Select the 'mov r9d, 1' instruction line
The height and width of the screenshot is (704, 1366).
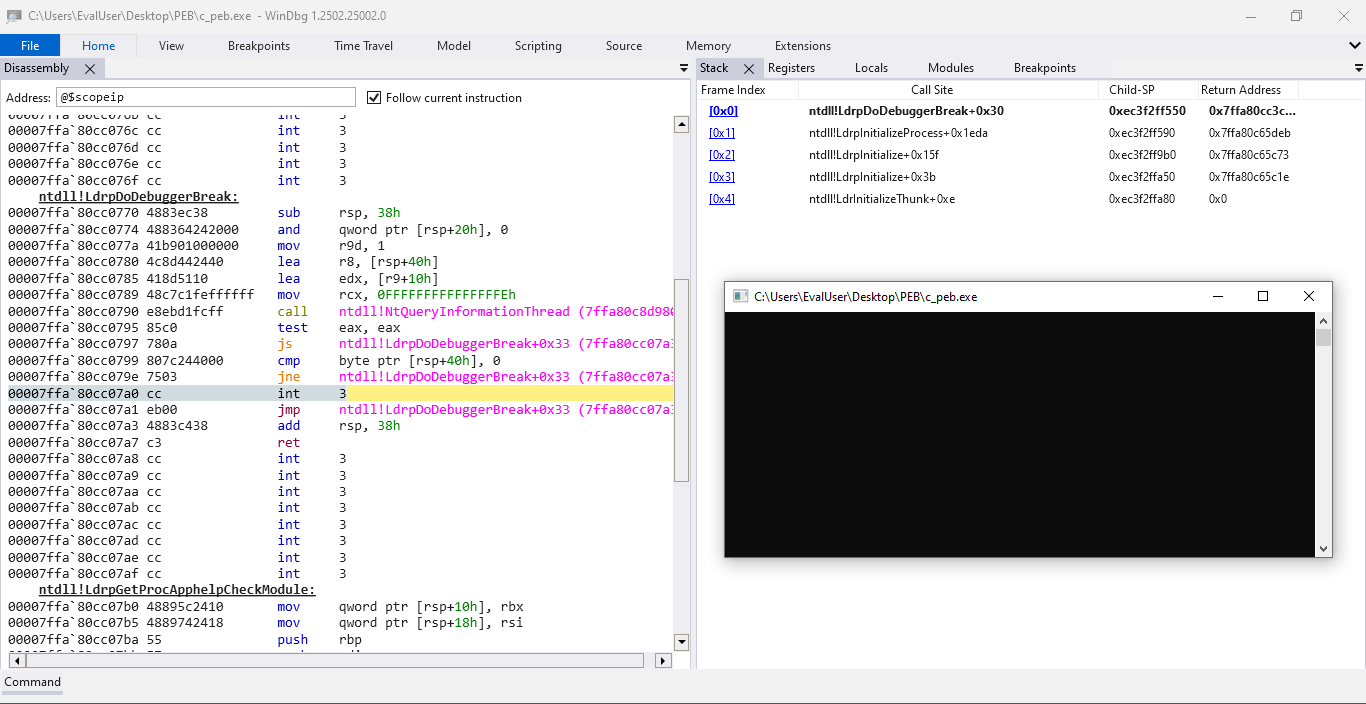click(340, 246)
